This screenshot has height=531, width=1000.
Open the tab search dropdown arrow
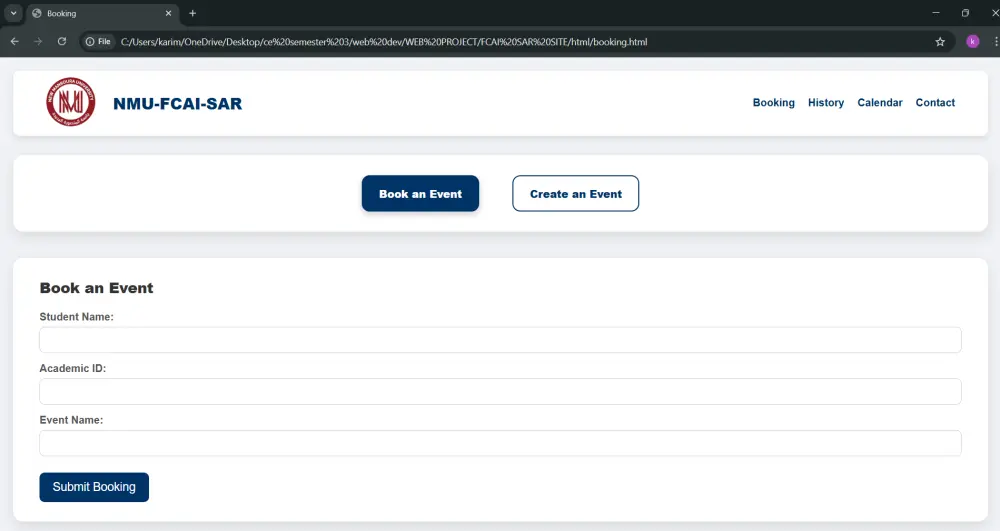click(x=13, y=13)
